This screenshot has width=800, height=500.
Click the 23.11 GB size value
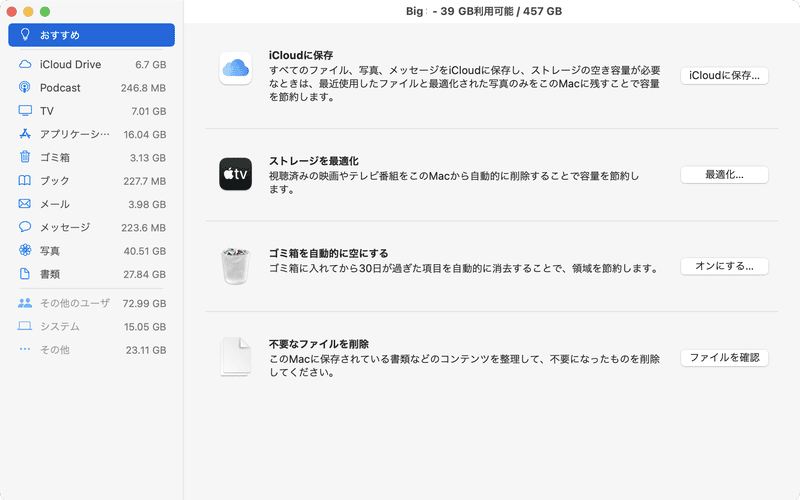click(146, 350)
